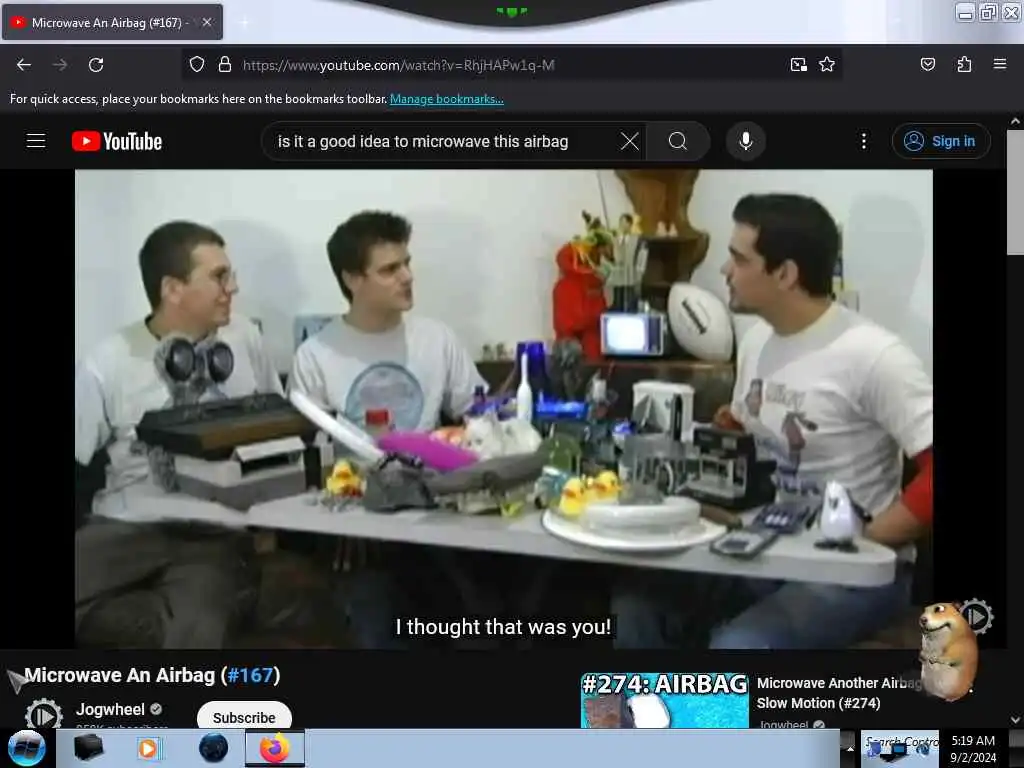The image size is (1024, 768).
Task: Bookmark this page with the star icon
Action: point(827,65)
